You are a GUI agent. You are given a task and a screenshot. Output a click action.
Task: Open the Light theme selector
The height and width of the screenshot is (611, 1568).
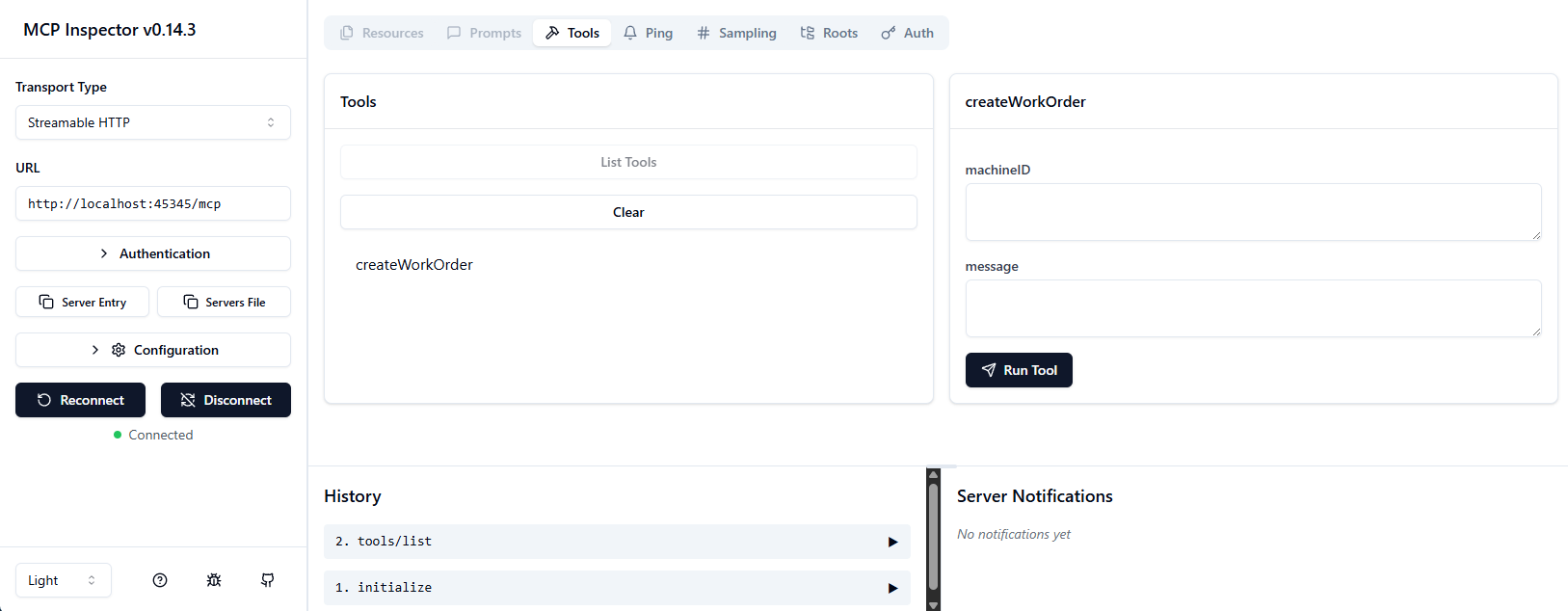pyautogui.click(x=64, y=580)
